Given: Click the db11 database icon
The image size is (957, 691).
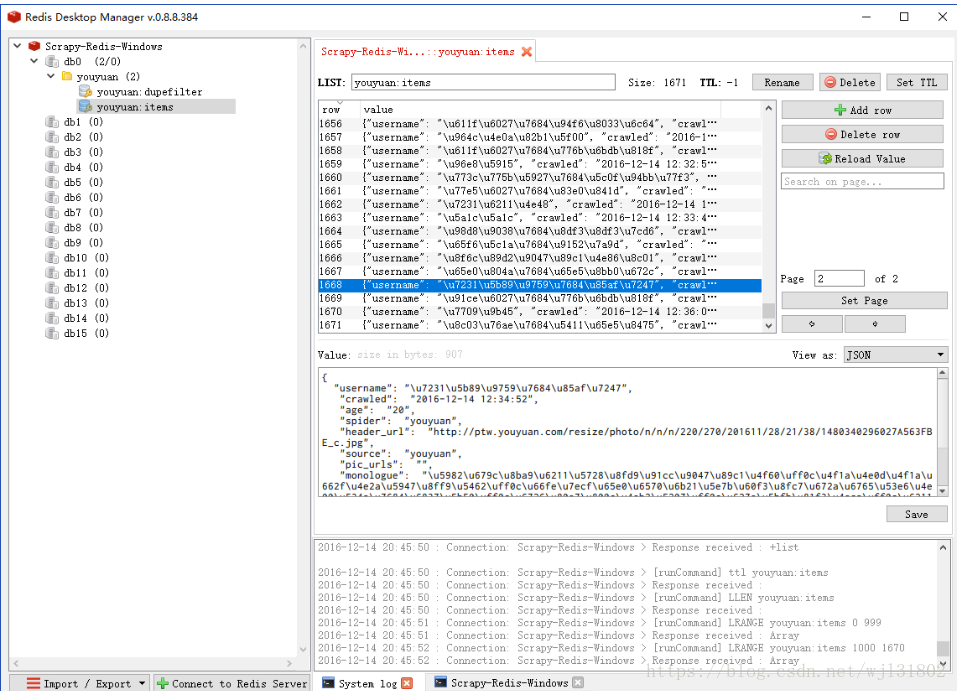Looking at the screenshot, I should pyautogui.click(x=52, y=273).
